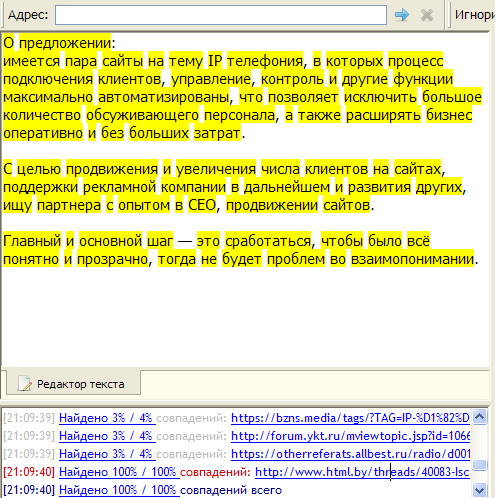Click the gray cancel X icon
This screenshot has width=495, height=498.
[427, 15]
